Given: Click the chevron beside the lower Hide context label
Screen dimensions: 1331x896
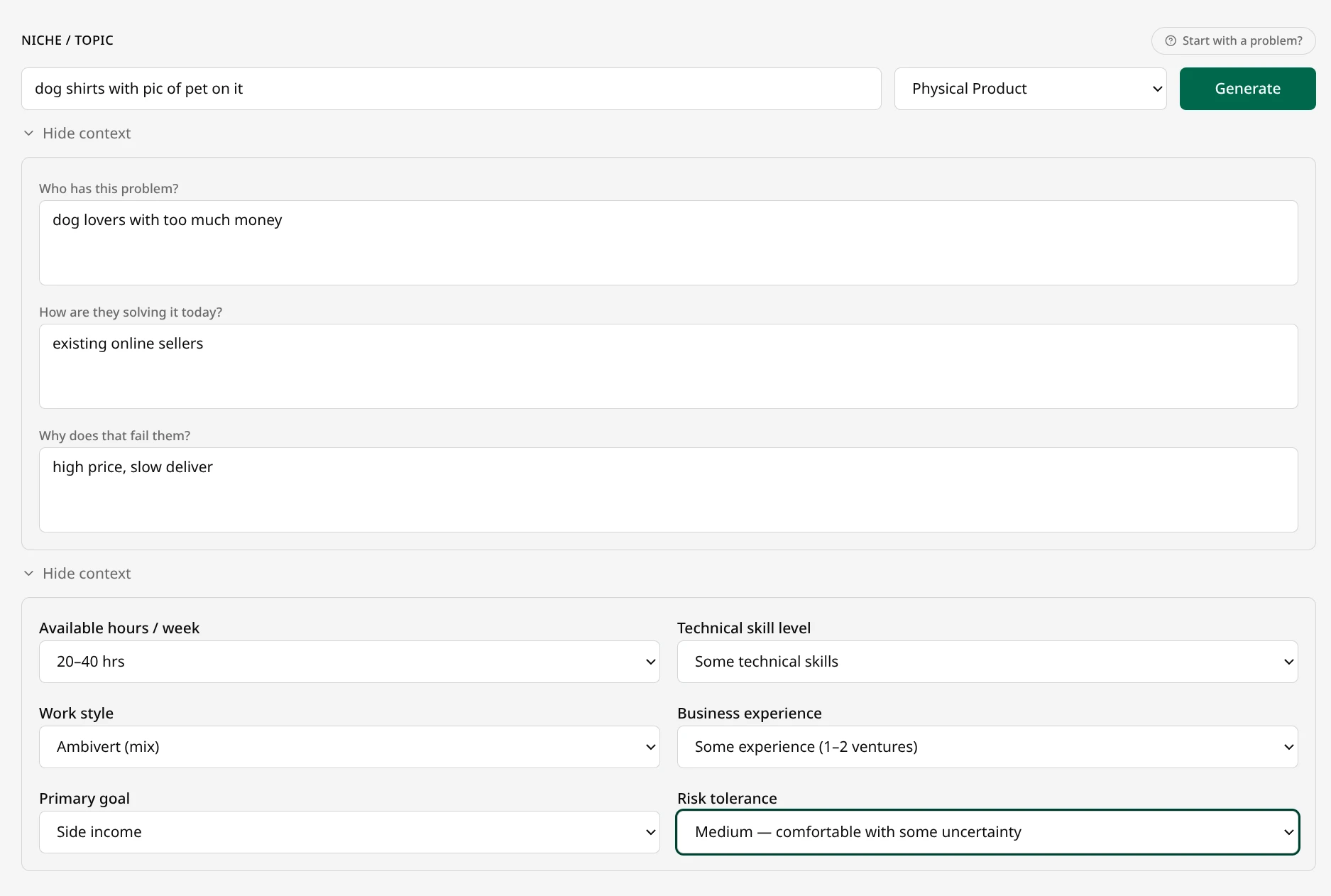Looking at the screenshot, I should pos(28,574).
